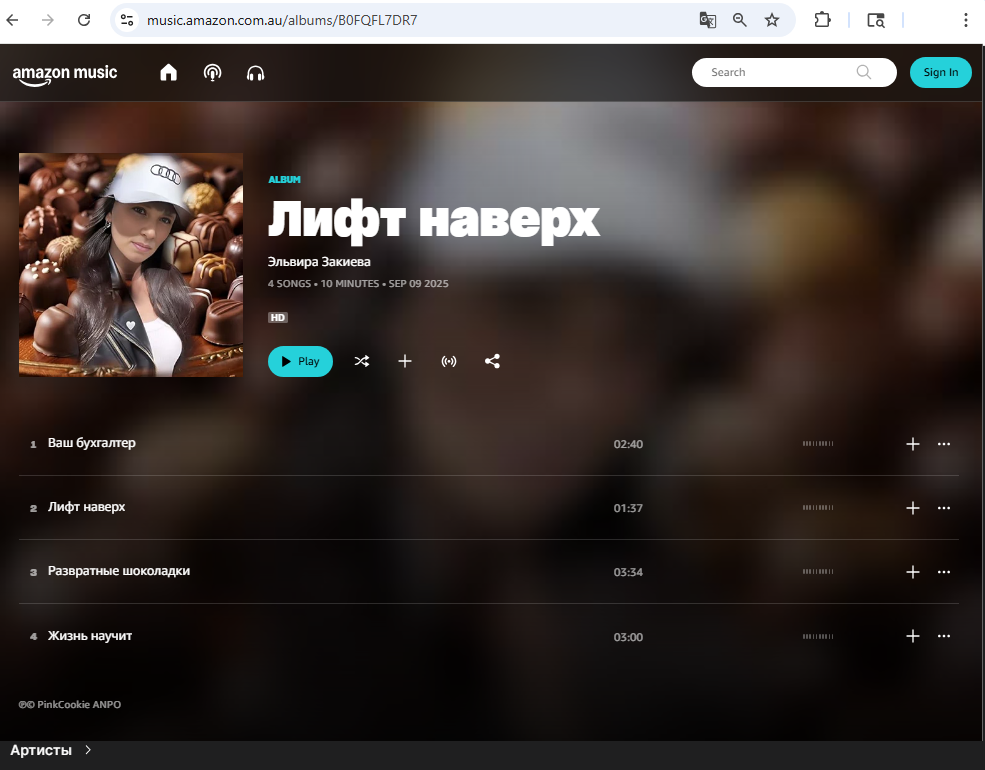Click the 03:34 track duration

pyautogui.click(x=628, y=572)
